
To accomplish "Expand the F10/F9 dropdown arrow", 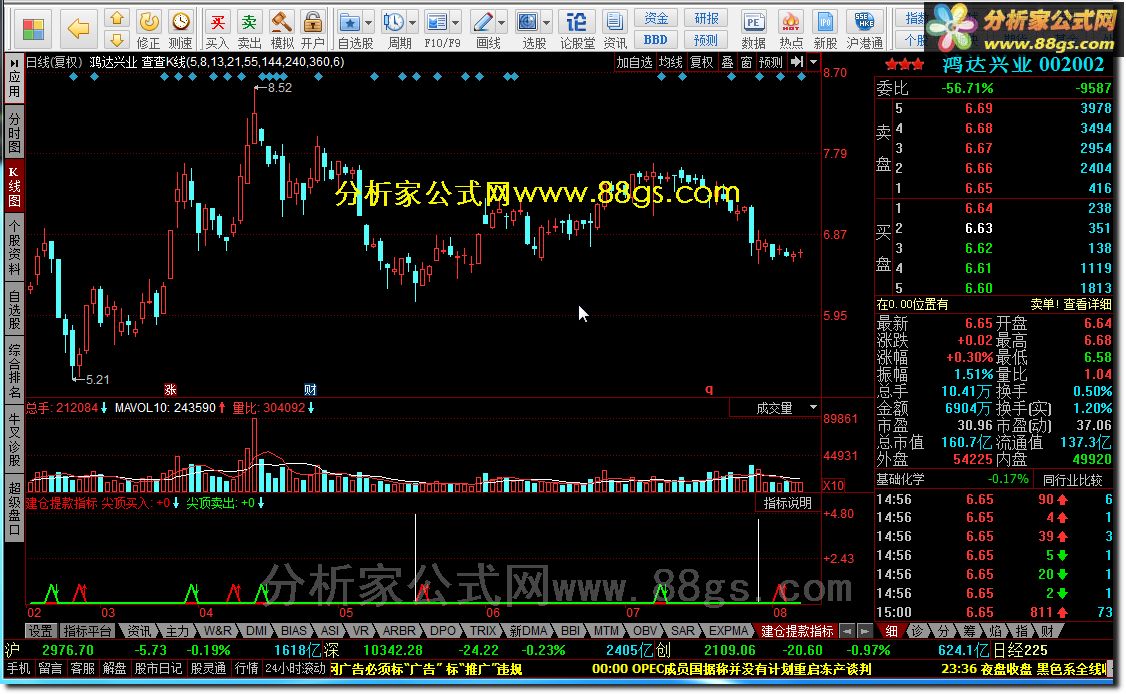I will (x=455, y=23).
